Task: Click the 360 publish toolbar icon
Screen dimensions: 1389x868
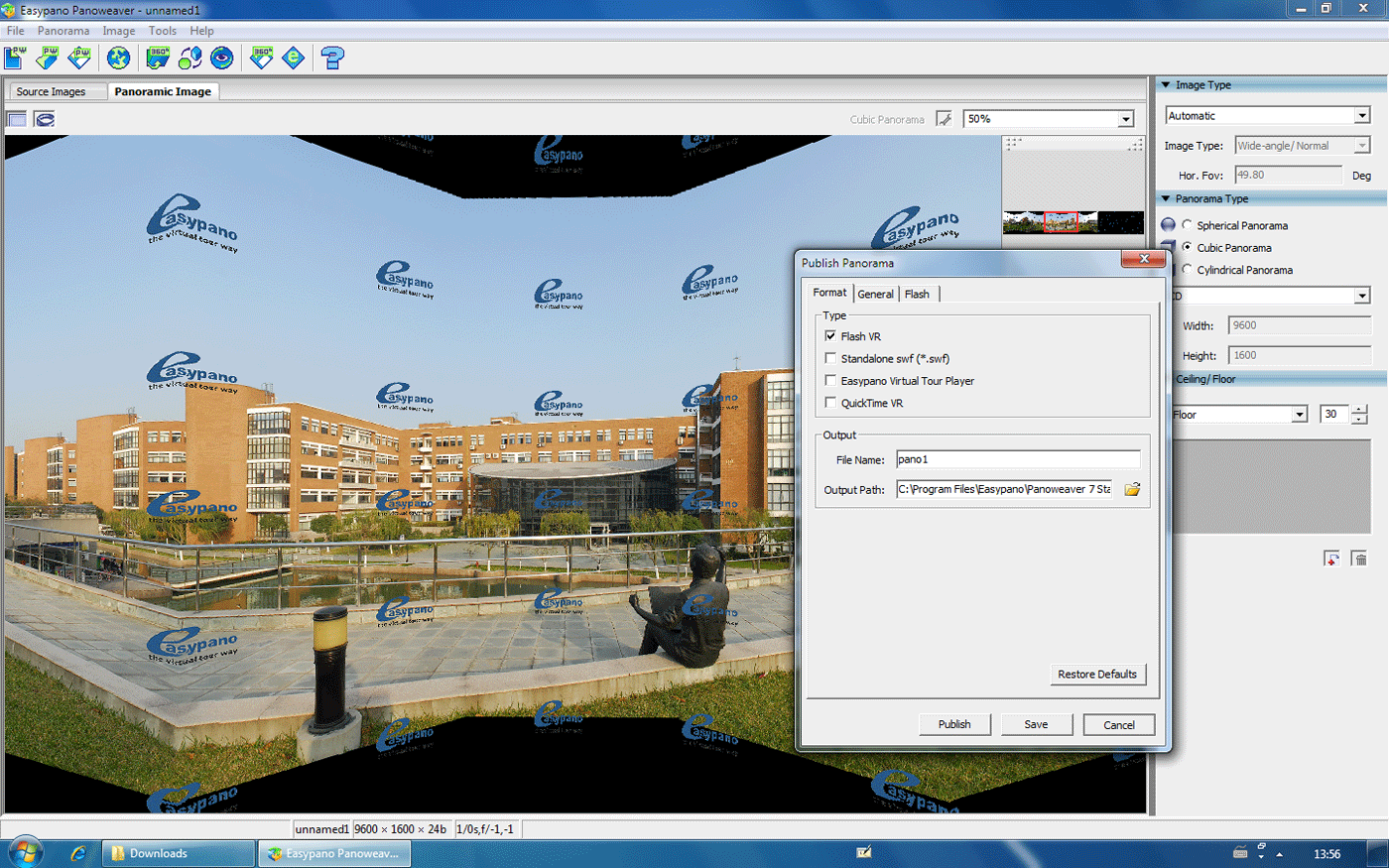Action: (261, 58)
